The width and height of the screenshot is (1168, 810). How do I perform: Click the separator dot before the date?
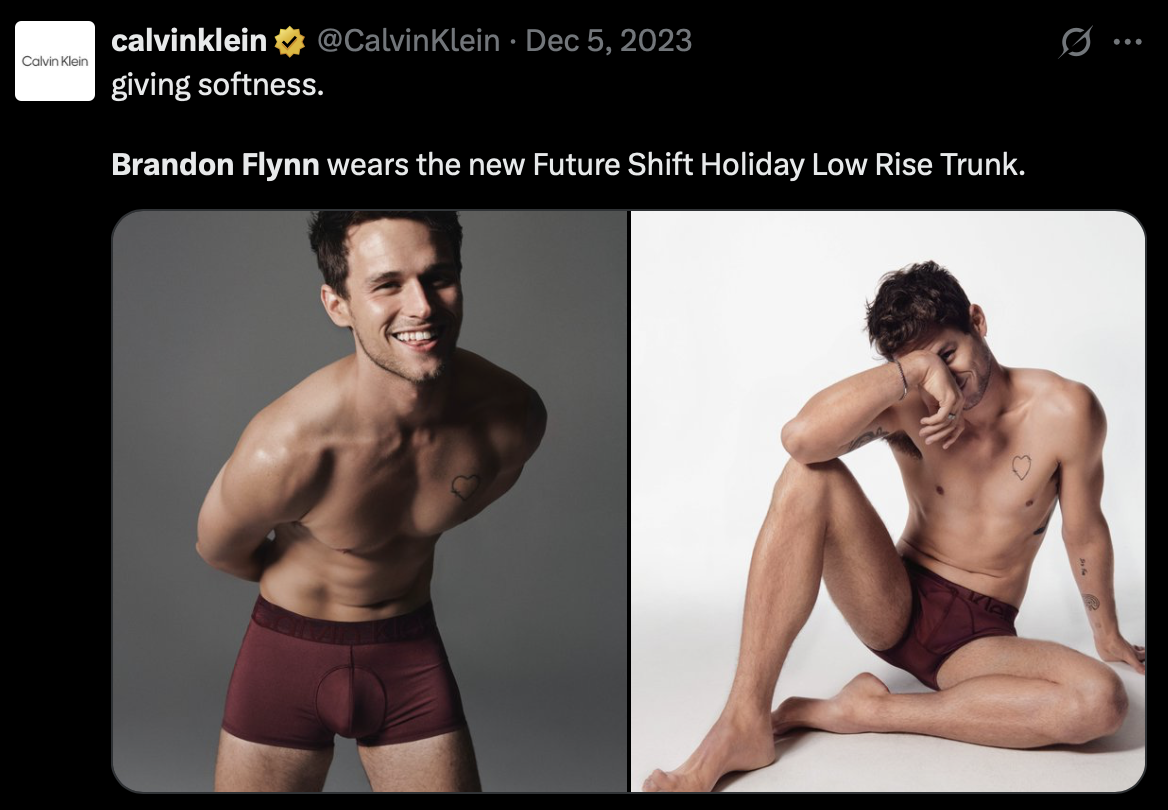tap(512, 42)
